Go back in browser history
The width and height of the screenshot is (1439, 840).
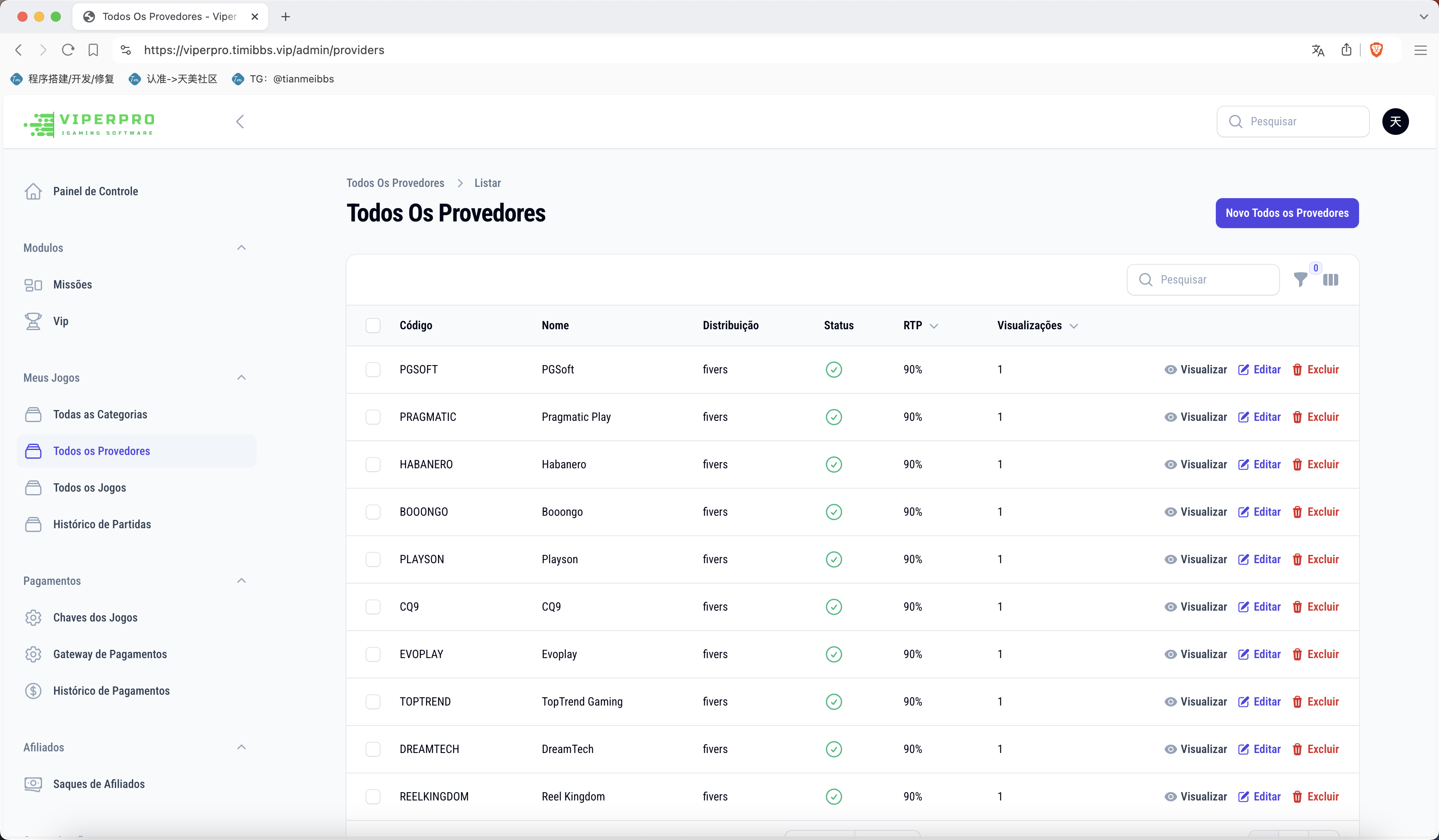19,50
